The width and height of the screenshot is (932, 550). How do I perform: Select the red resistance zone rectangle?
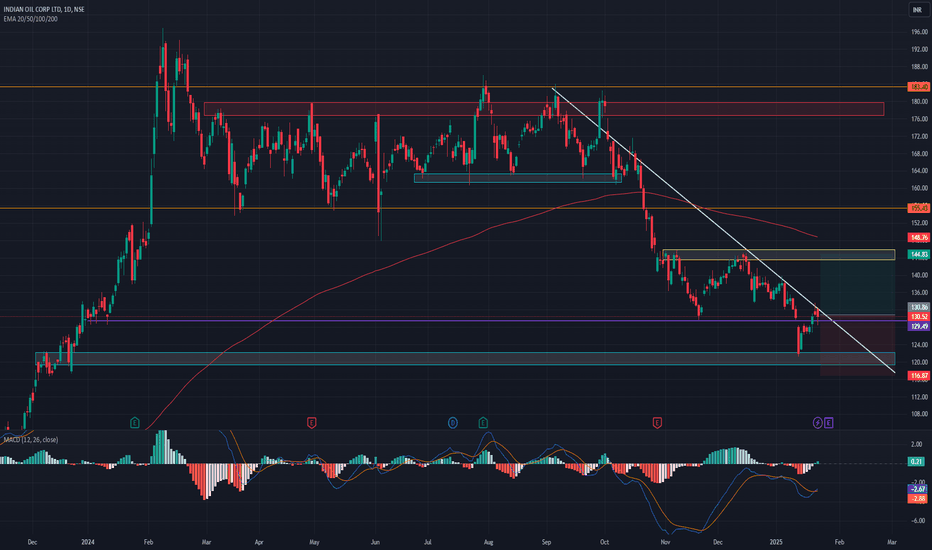pos(543,109)
